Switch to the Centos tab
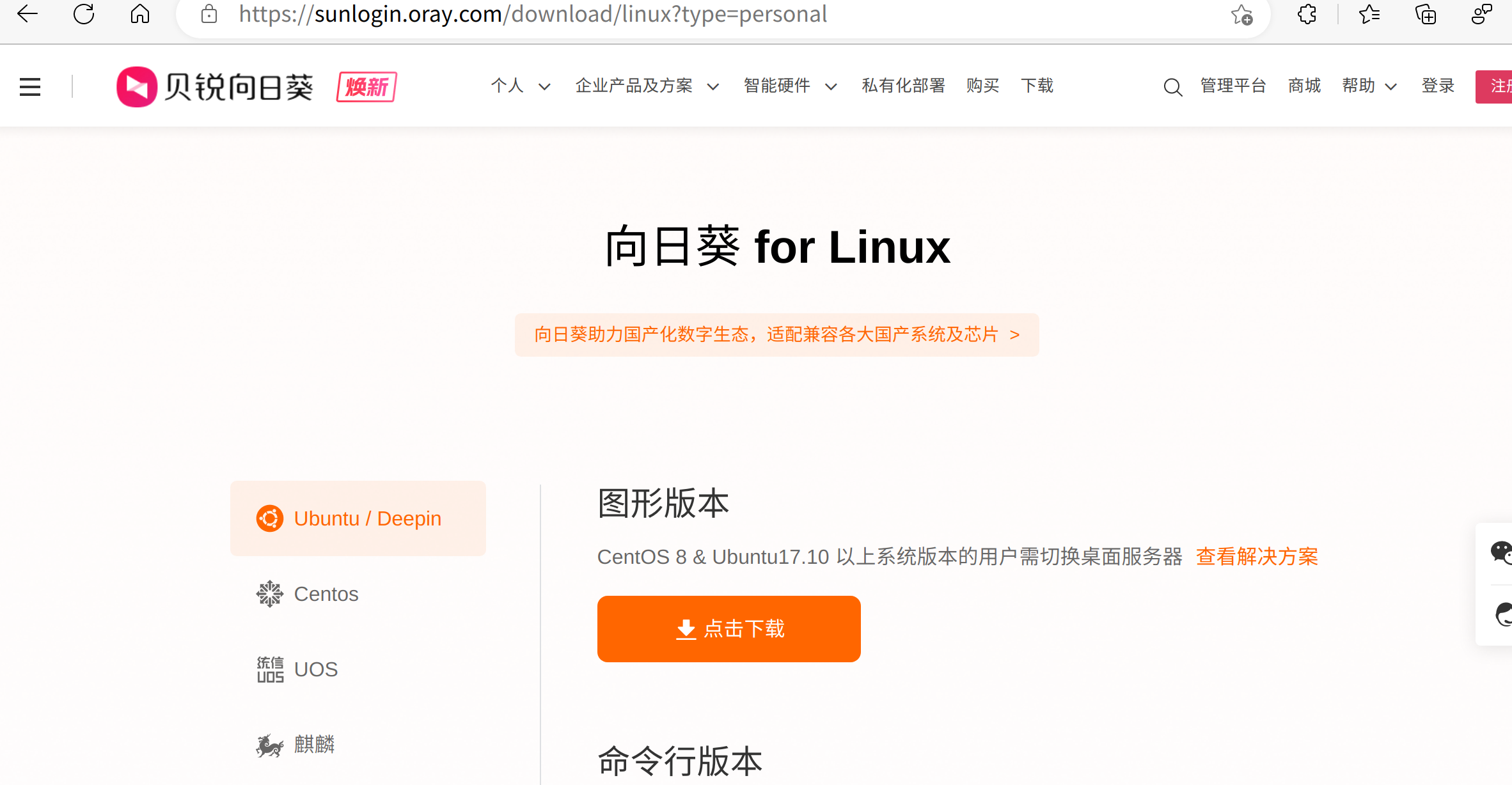Screen dimensions: 1512x785 click(x=326, y=594)
